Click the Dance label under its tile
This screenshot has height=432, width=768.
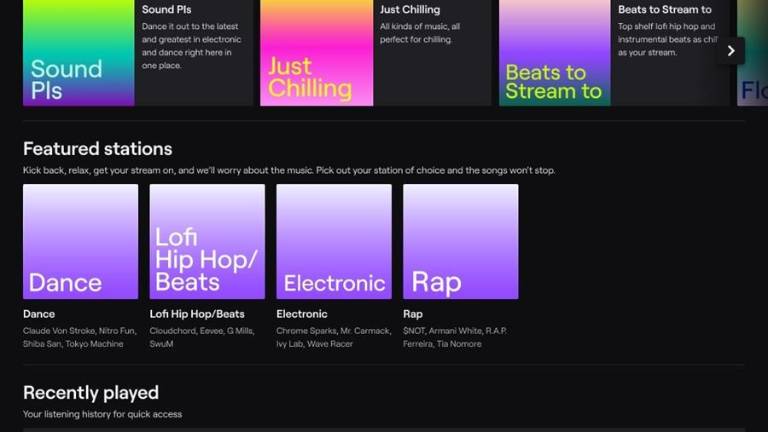[39, 314]
